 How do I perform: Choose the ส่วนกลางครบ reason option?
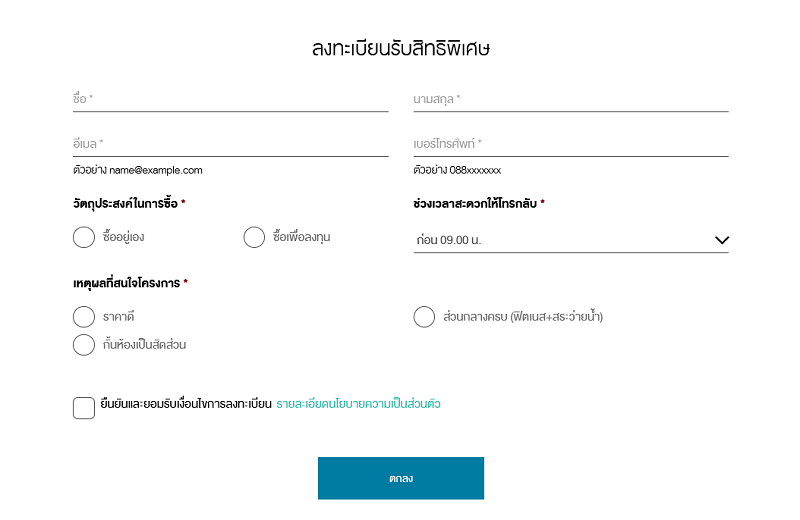point(424,317)
